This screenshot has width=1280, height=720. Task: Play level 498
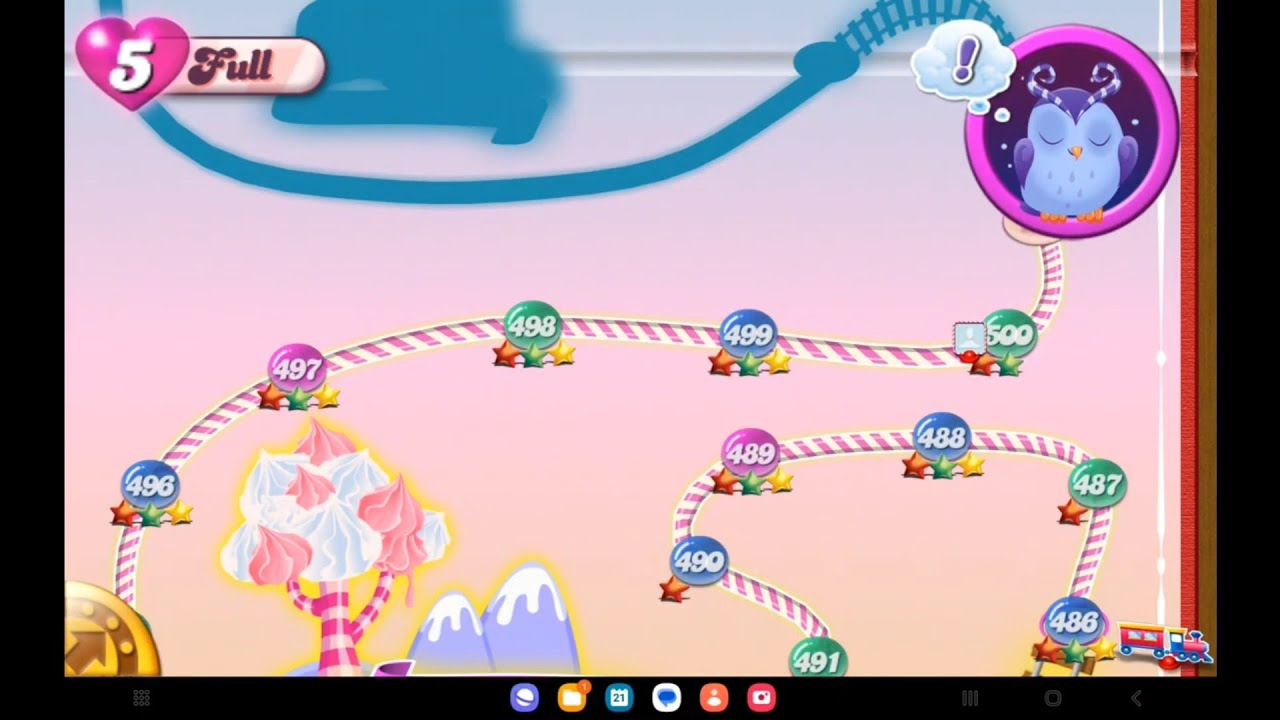coord(532,326)
